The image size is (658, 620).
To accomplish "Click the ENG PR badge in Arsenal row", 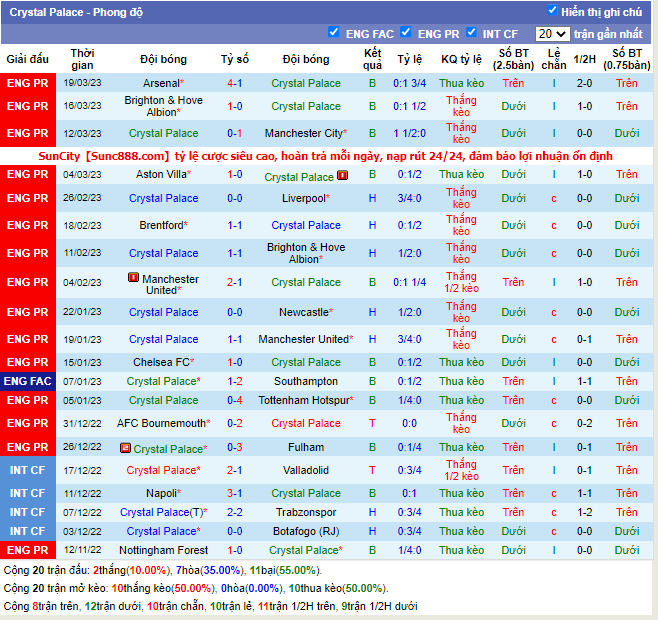I will click(x=27, y=83).
